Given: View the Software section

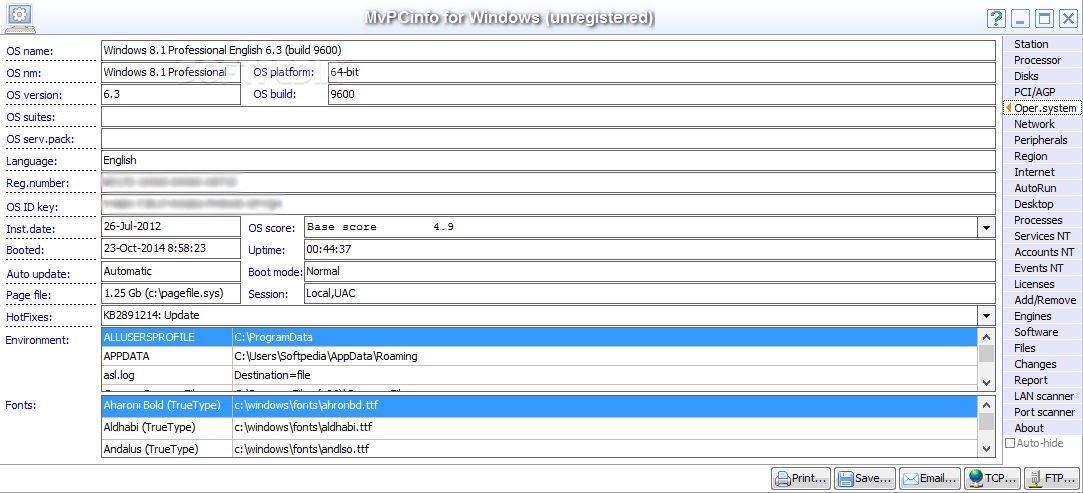Looking at the screenshot, I should click(1041, 332).
